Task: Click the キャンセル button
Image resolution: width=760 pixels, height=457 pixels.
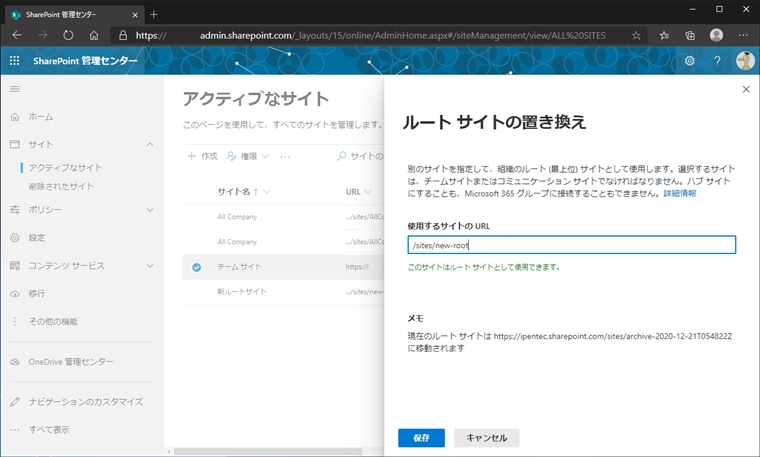Action: point(487,438)
